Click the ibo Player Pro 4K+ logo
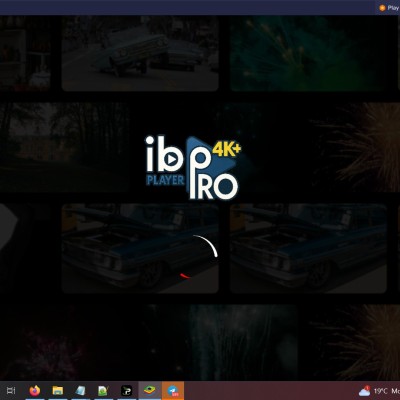This screenshot has height=400, width=400. click(193, 167)
